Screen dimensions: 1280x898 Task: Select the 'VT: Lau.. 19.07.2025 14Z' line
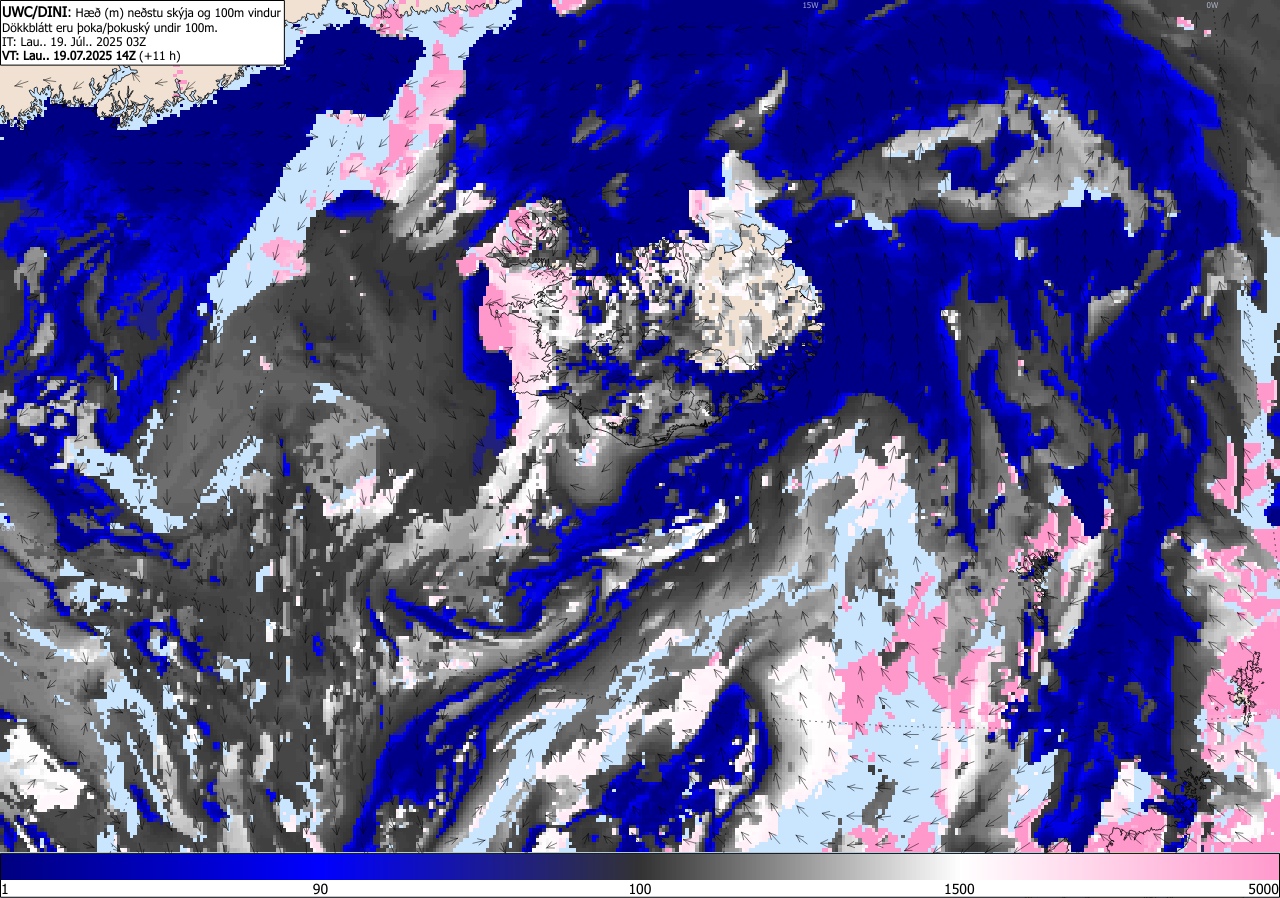click(x=91, y=56)
